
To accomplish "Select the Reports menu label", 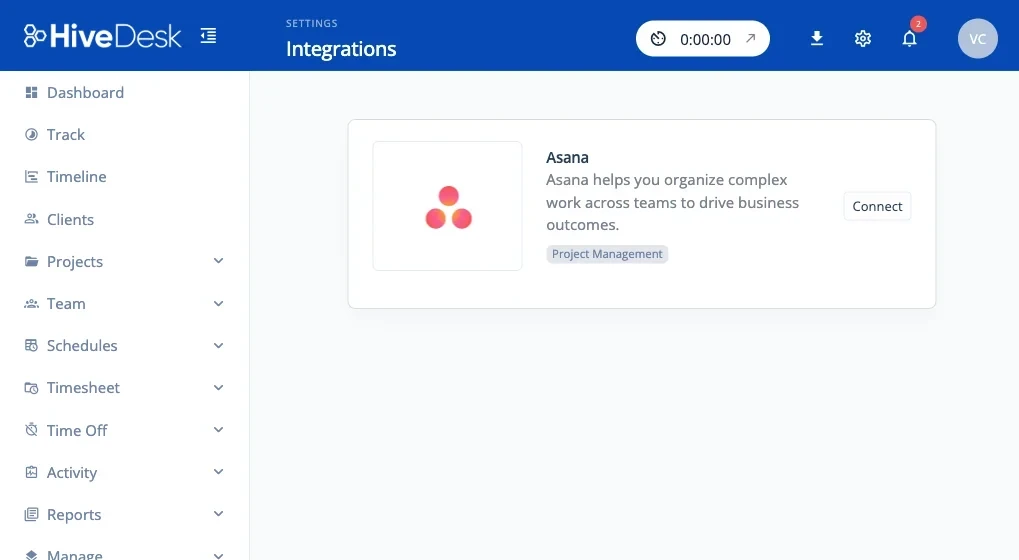I will 74,515.
